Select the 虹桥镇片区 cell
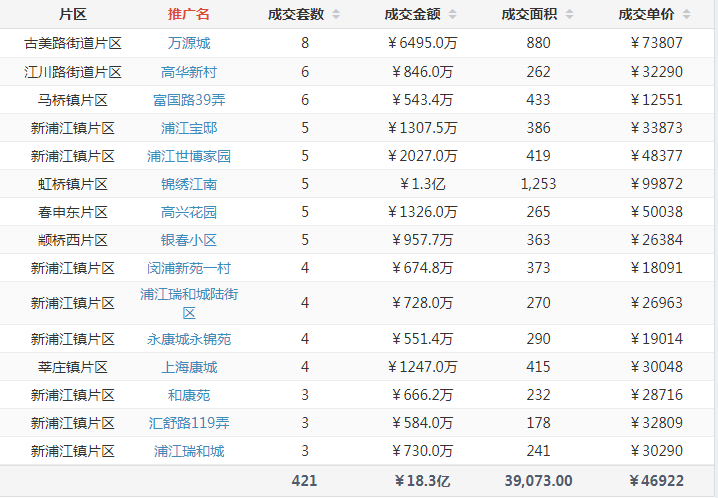The height and width of the screenshot is (498, 718). point(72,184)
